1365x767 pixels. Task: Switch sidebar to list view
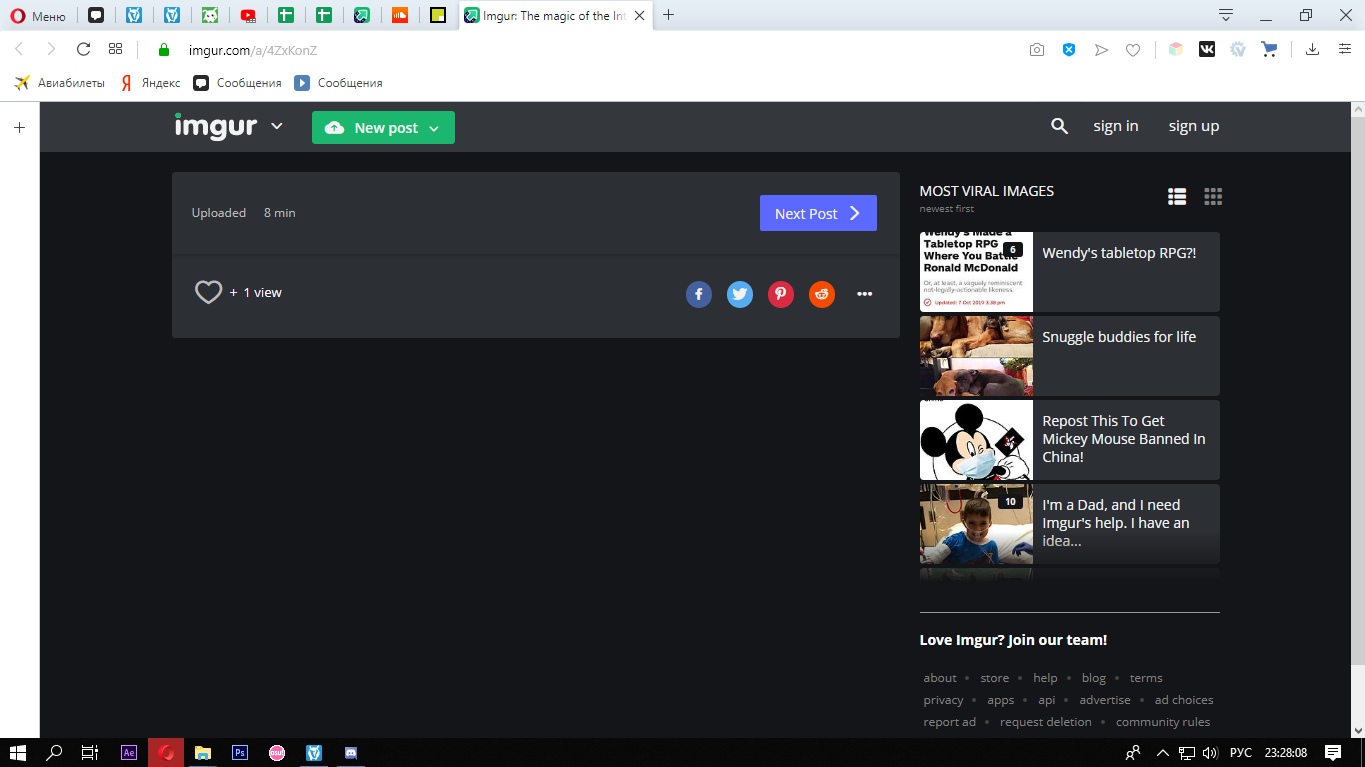1177,197
